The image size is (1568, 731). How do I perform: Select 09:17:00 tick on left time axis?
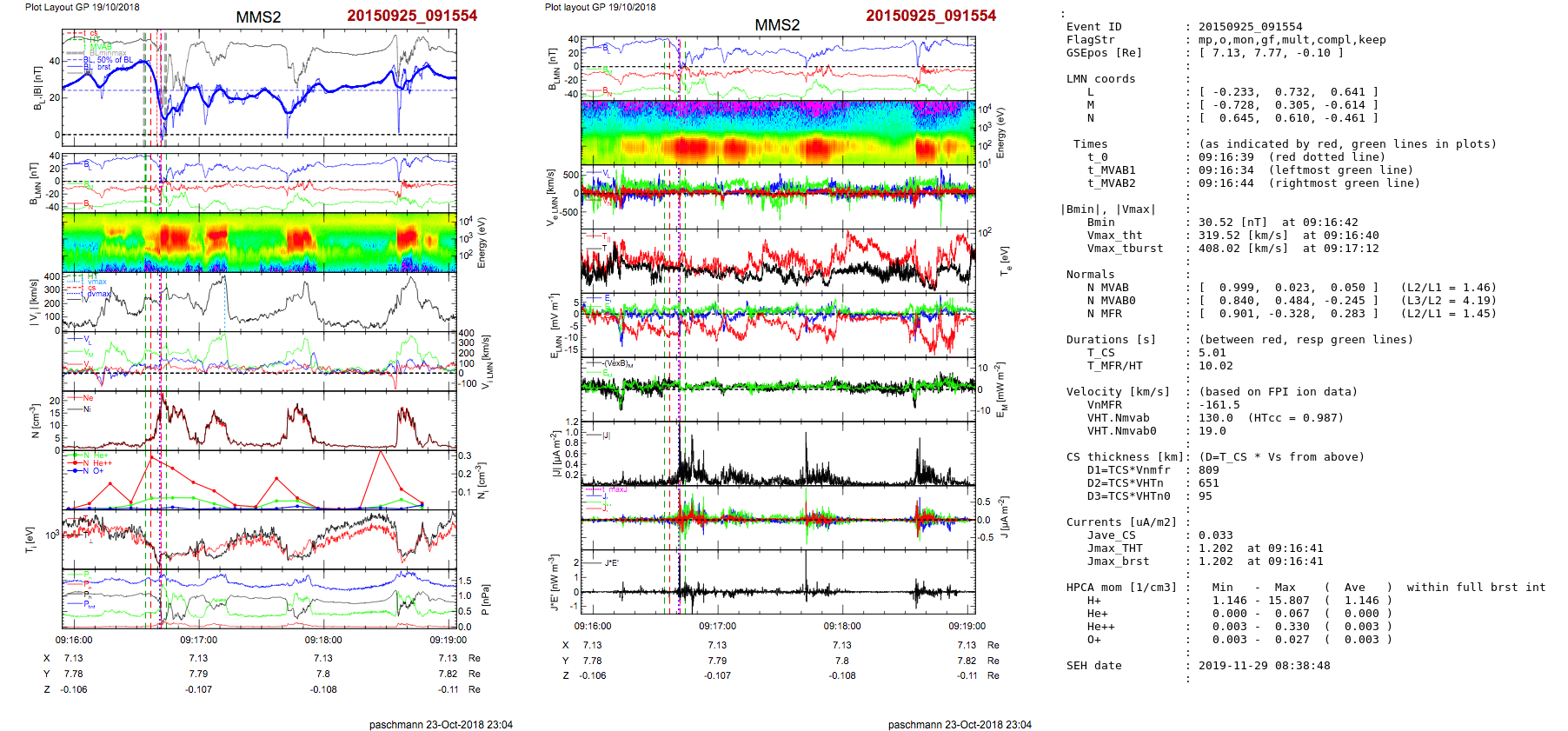click(x=198, y=640)
